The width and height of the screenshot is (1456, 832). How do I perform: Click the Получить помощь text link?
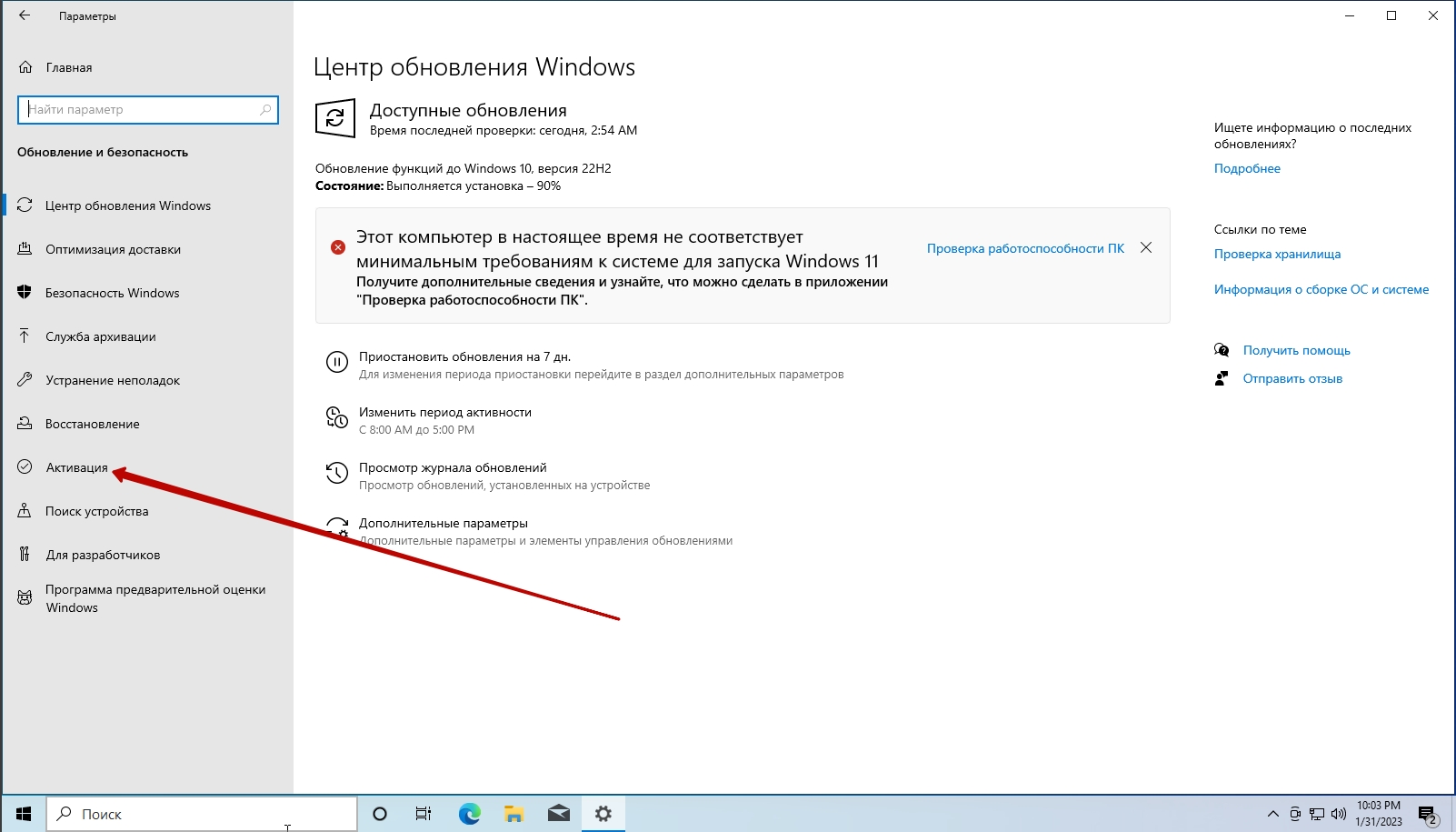1296,350
